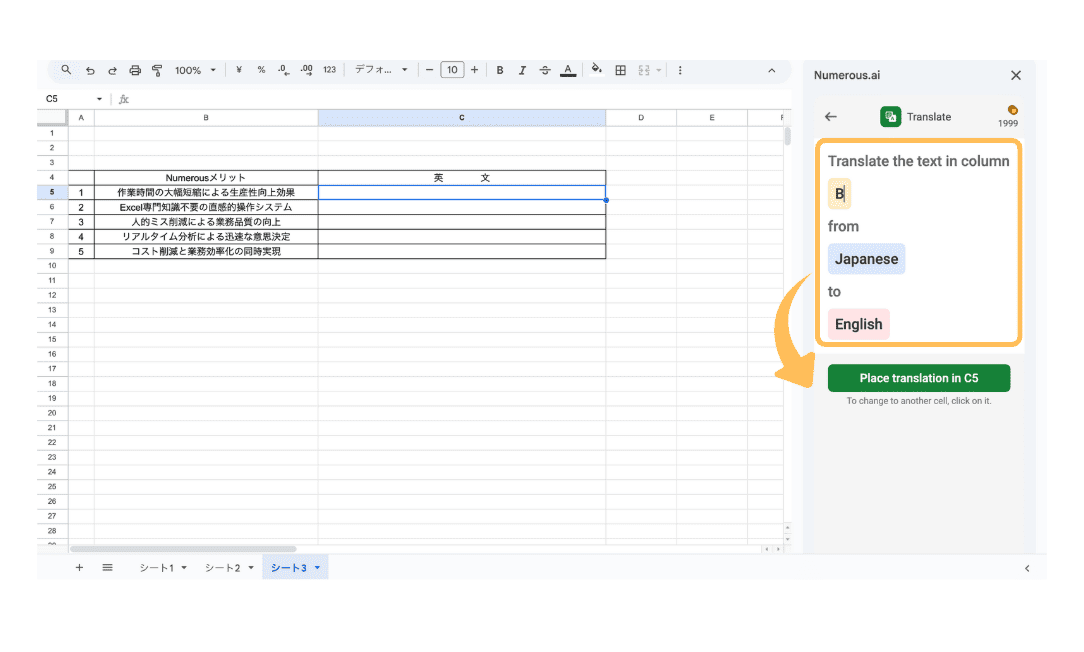The height and width of the screenshot is (652, 1084).
Task: Select column D header
Action: pyautogui.click(x=641, y=118)
